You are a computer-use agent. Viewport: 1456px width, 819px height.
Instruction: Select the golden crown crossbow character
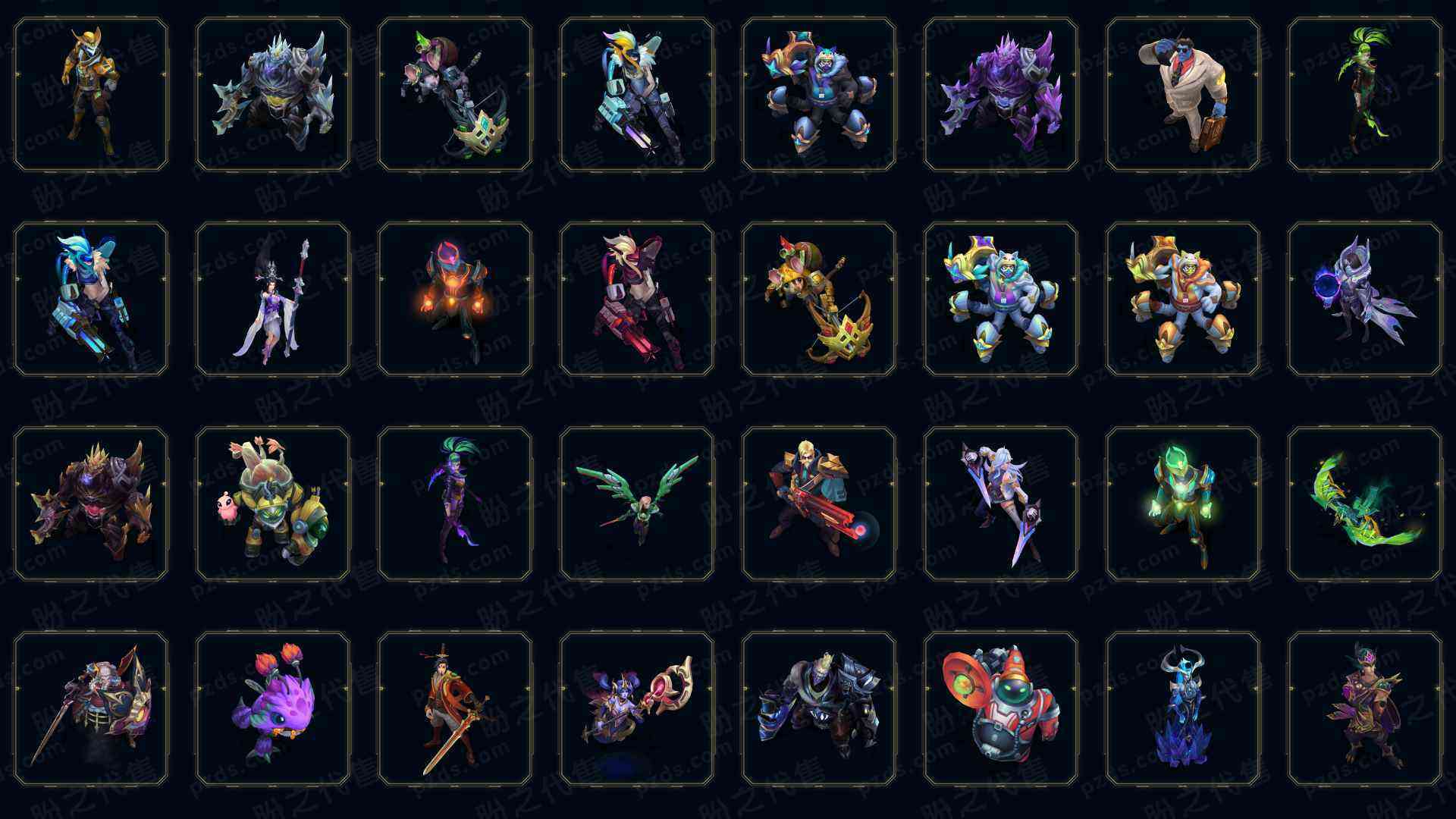819,299
